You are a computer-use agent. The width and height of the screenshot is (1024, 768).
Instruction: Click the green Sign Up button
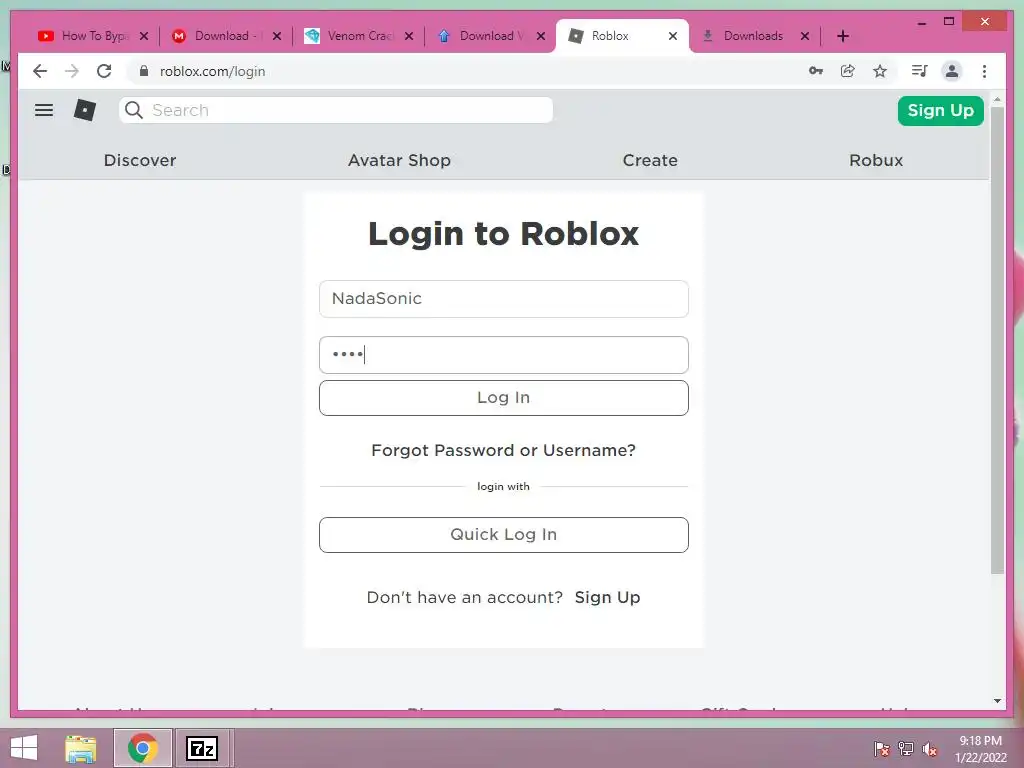click(x=940, y=110)
